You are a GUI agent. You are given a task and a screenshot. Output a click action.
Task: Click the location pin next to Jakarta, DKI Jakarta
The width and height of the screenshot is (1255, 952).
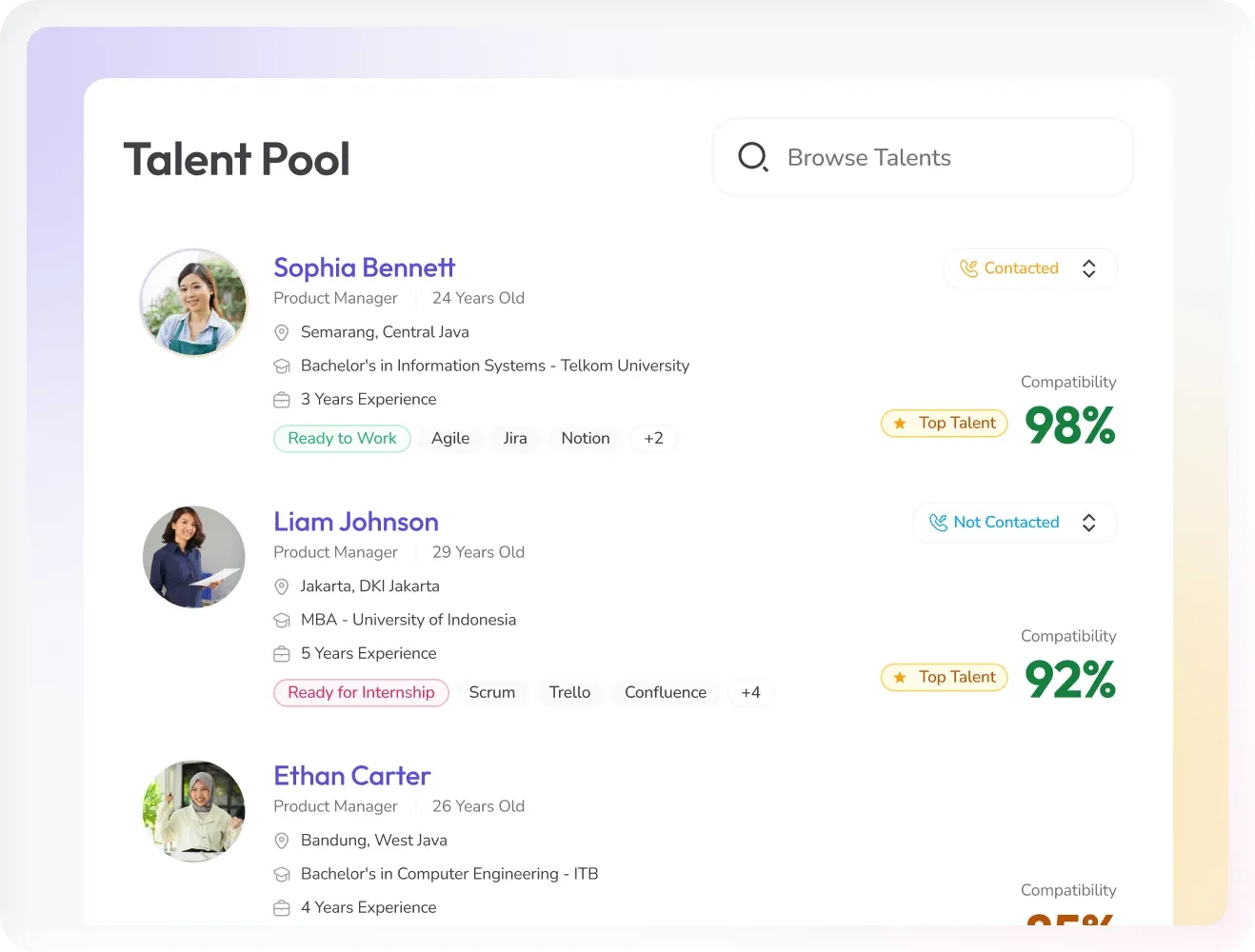click(282, 586)
